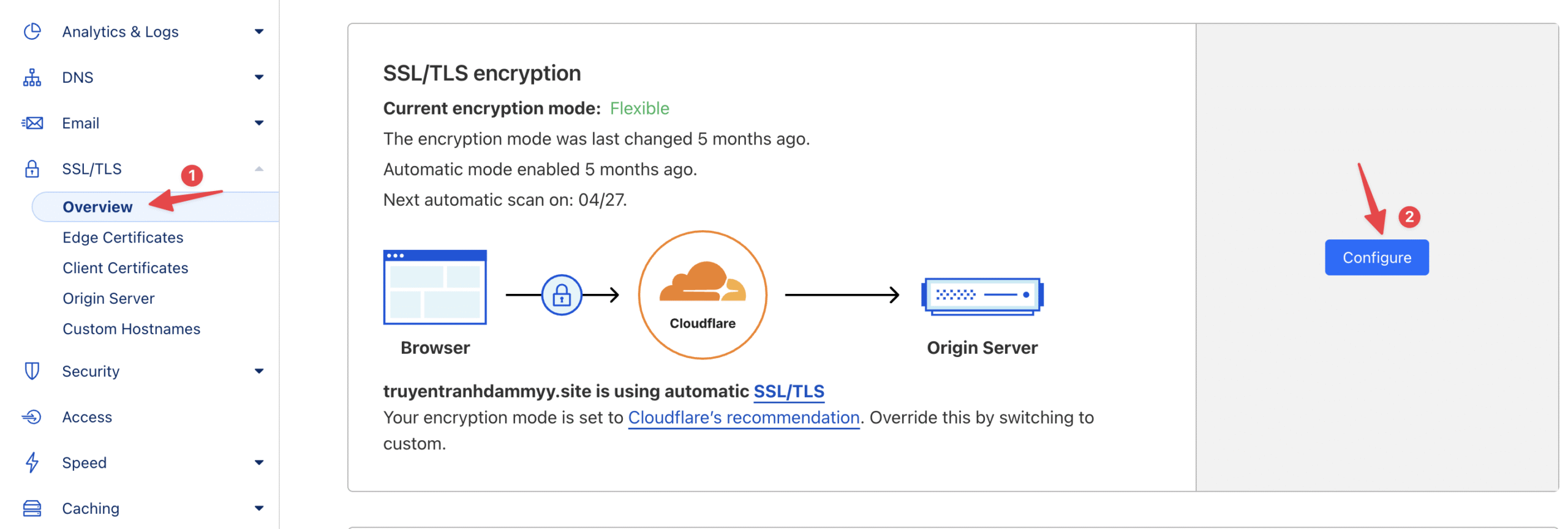1568x529 pixels.
Task: Click the 'Current encryption mode:' label
Action: (492, 108)
